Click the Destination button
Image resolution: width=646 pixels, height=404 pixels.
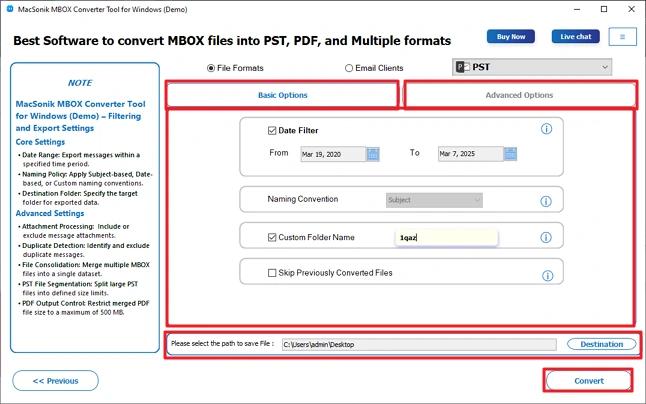coord(602,344)
